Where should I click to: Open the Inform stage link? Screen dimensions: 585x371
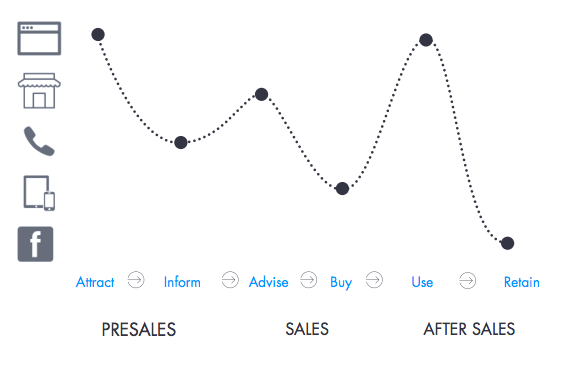[182, 282]
